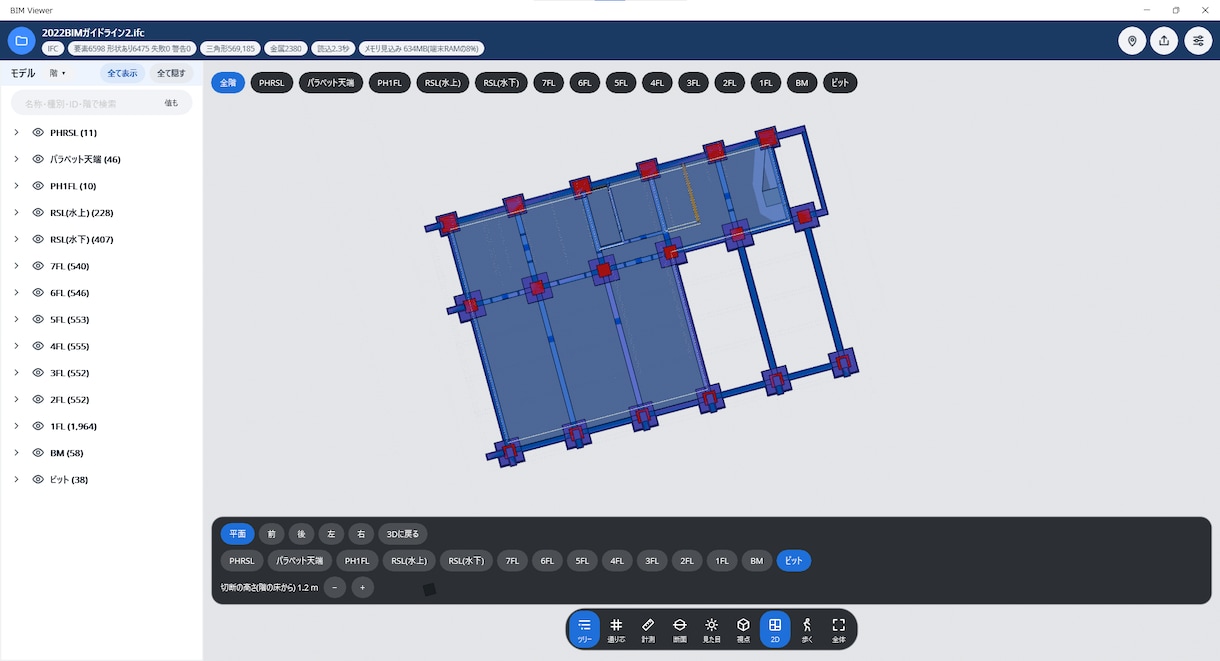Select ピット in the 2D panel floor row

click(794, 561)
